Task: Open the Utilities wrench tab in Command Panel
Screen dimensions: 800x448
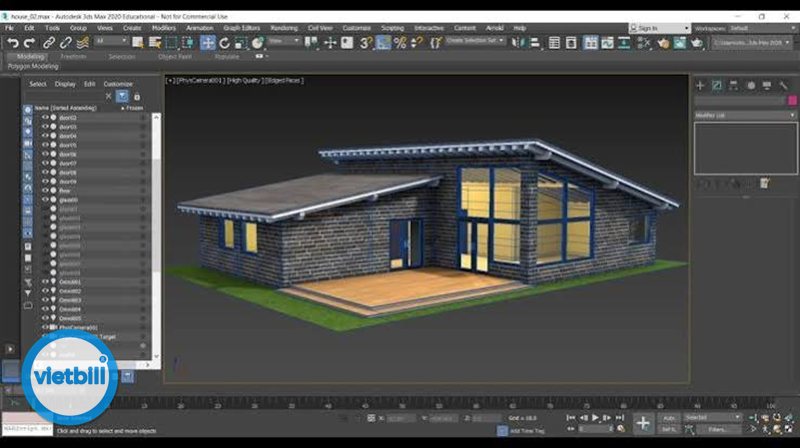Action: (x=783, y=86)
